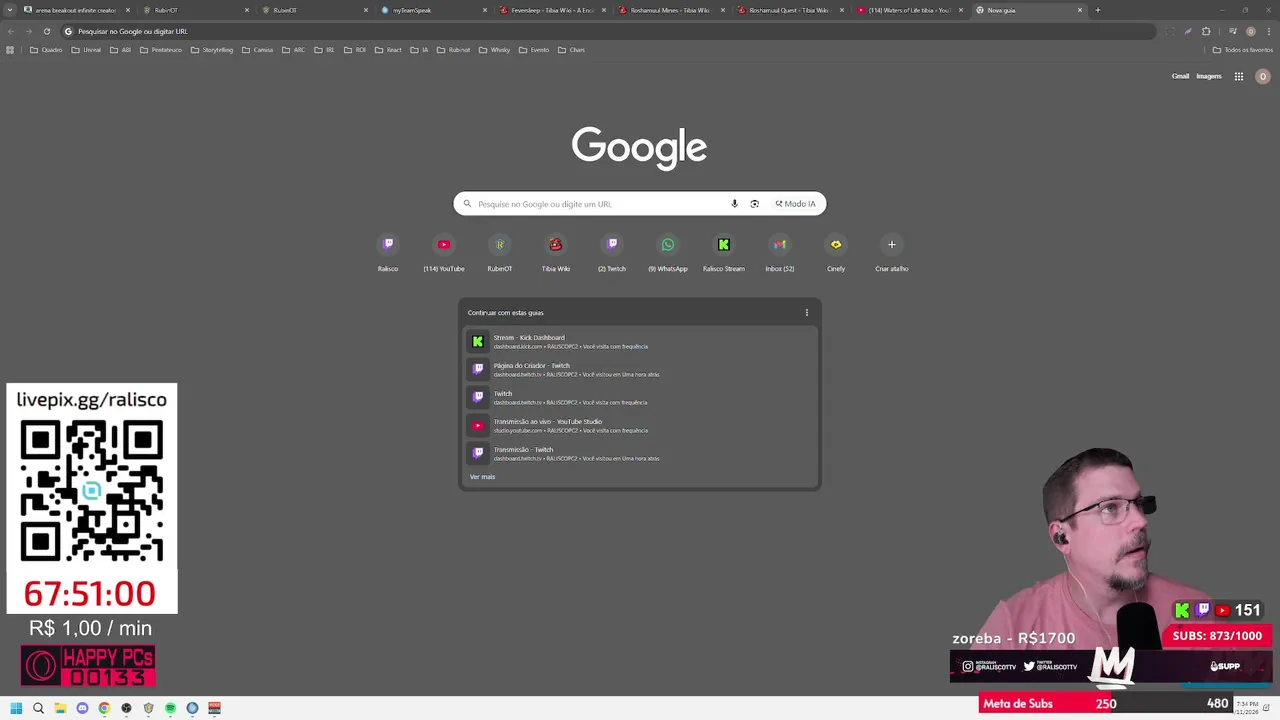1280x720 pixels.
Task: Open Spotify from the taskbar
Action: [170, 708]
